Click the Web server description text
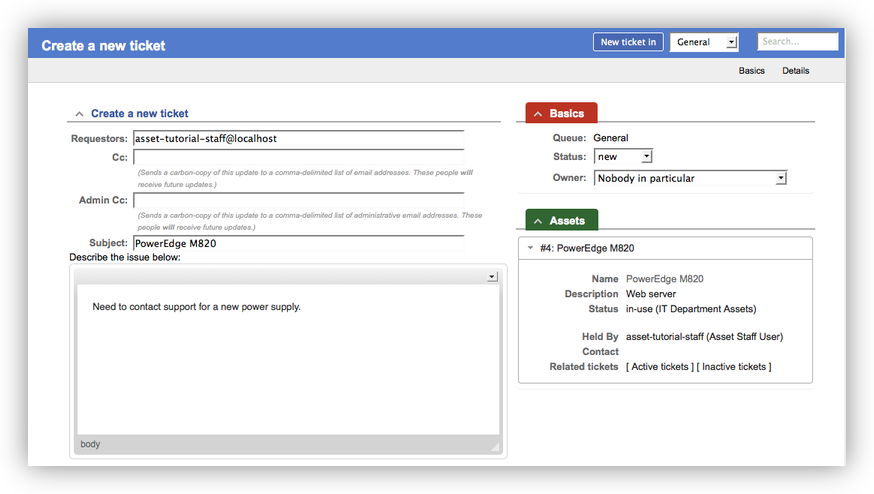This screenshot has height=494, width=874. pyautogui.click(x=650, y=294)
